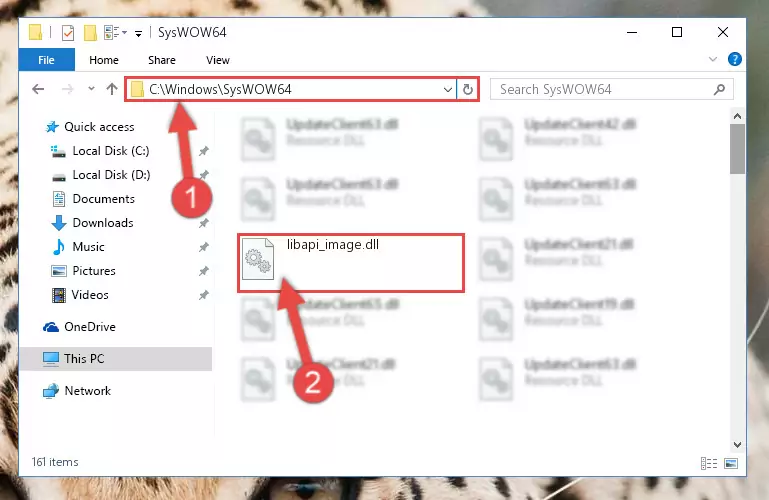The width and height of the screenshot is (769, 500).
Task: Select the libapi_image.dll file
Action: (x=351, y=263)
